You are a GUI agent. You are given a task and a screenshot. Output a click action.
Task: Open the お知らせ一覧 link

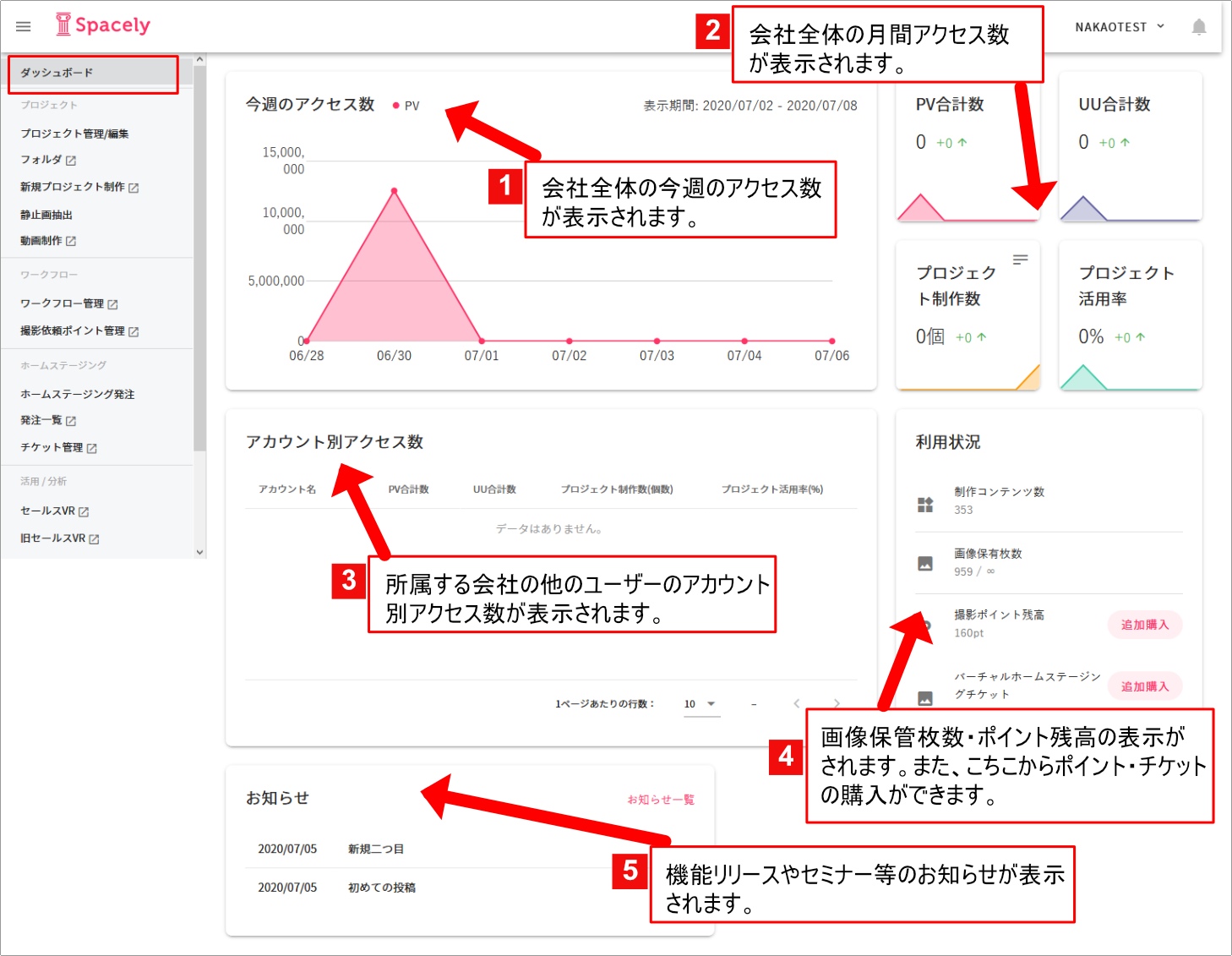click(x=661, y=800)
